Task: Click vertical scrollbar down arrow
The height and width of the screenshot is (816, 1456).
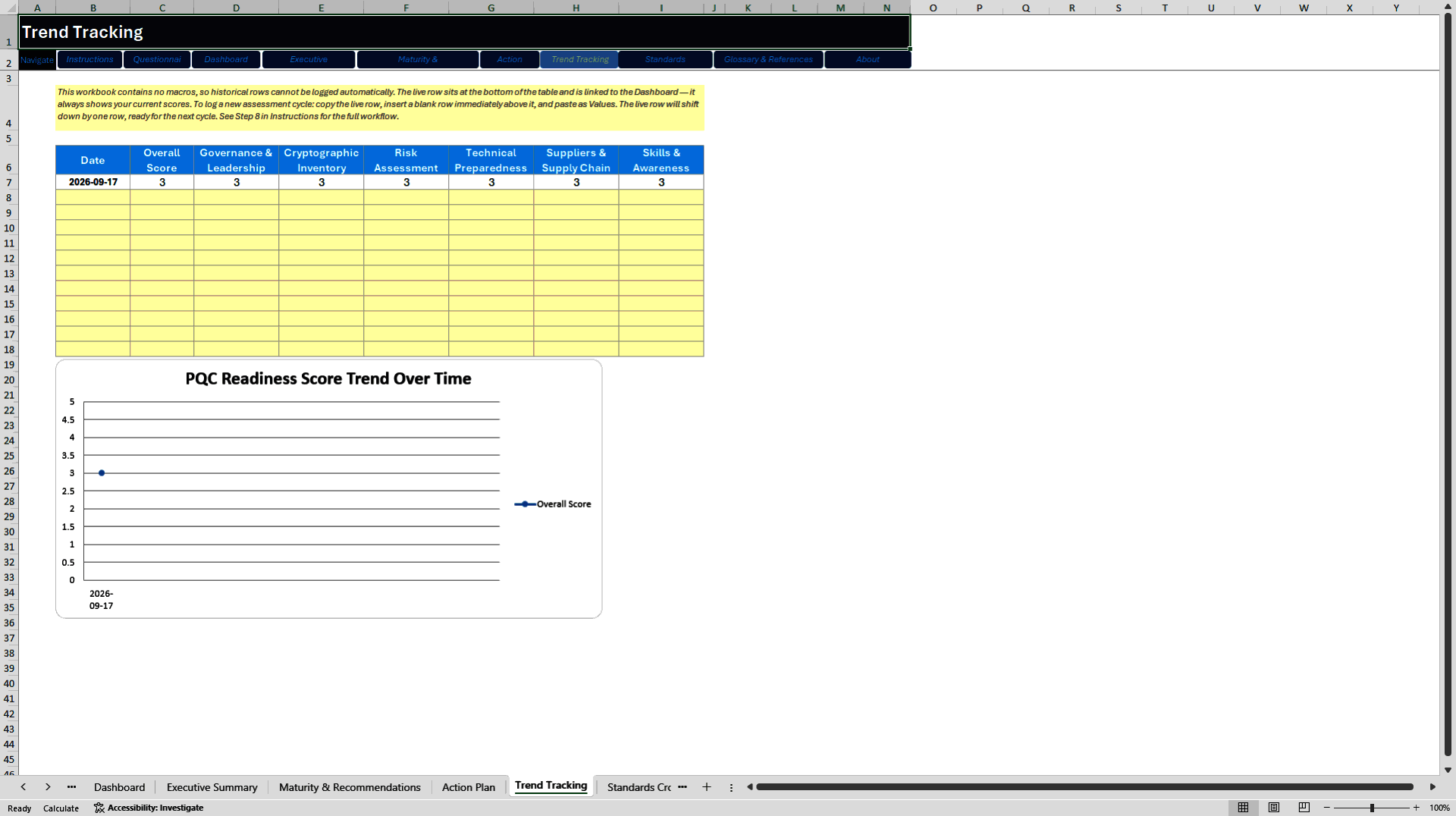Action: [1448, 770]
